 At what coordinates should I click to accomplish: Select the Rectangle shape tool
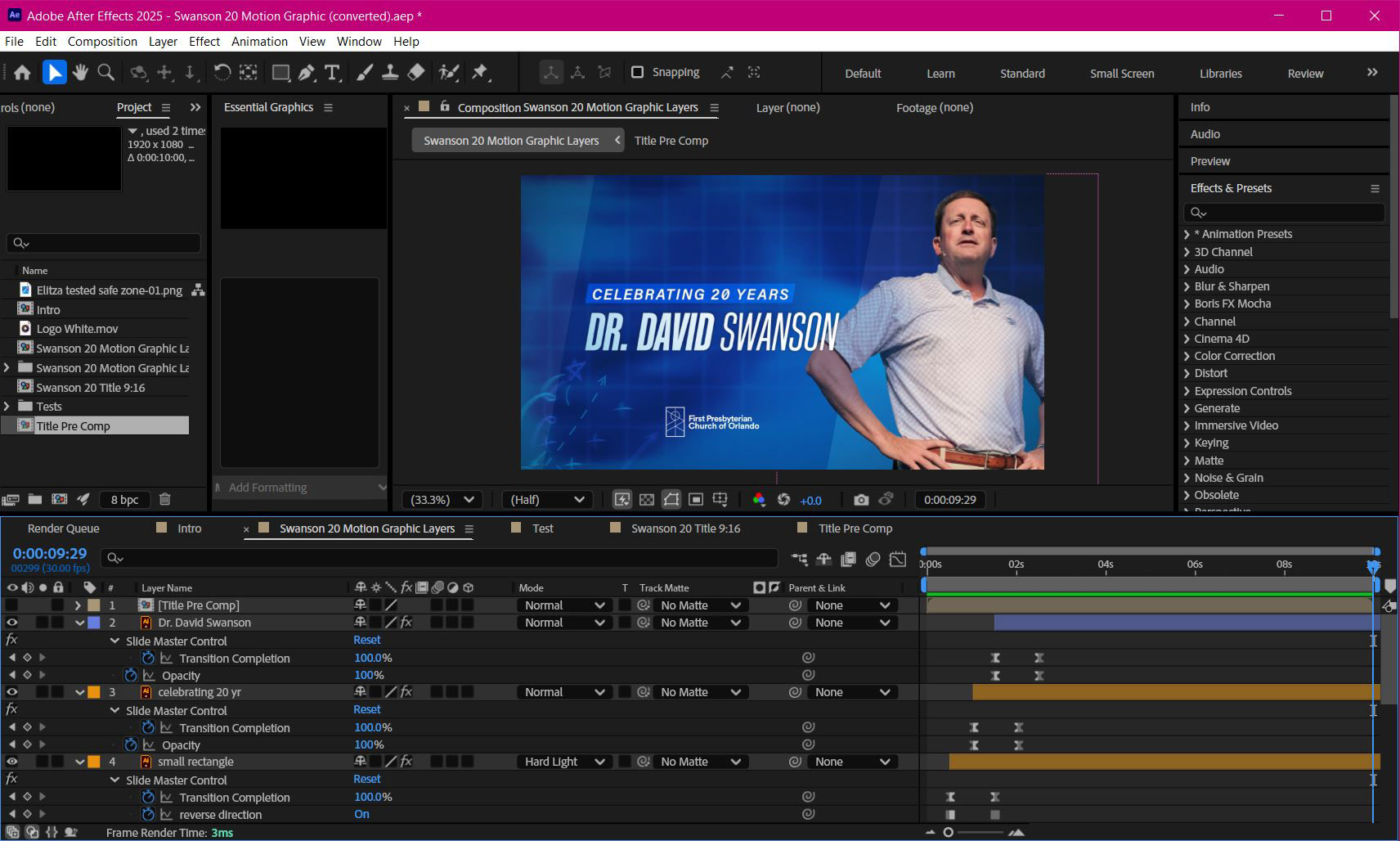(280, 73)
